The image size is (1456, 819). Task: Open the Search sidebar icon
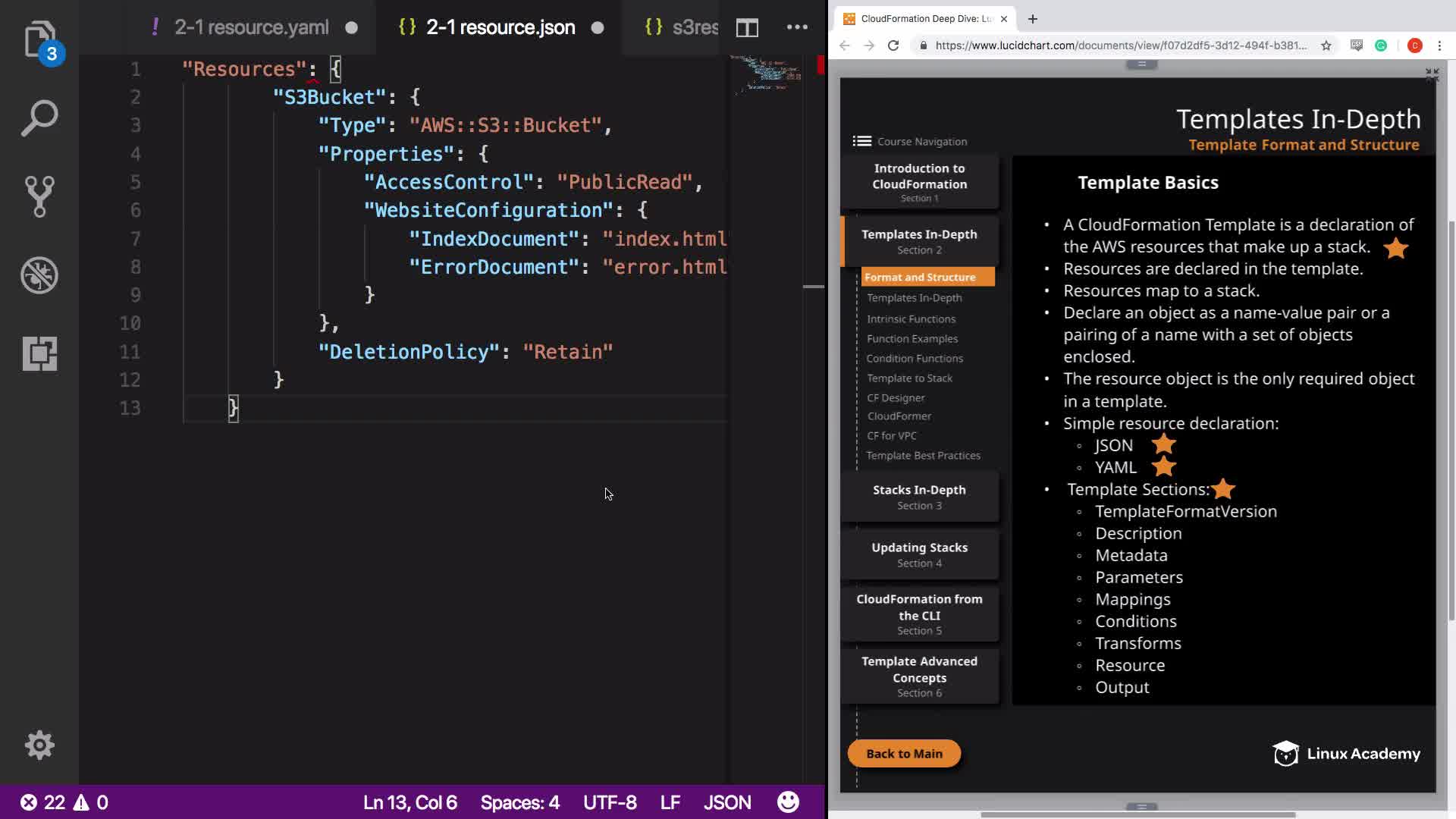pos(39,118)
